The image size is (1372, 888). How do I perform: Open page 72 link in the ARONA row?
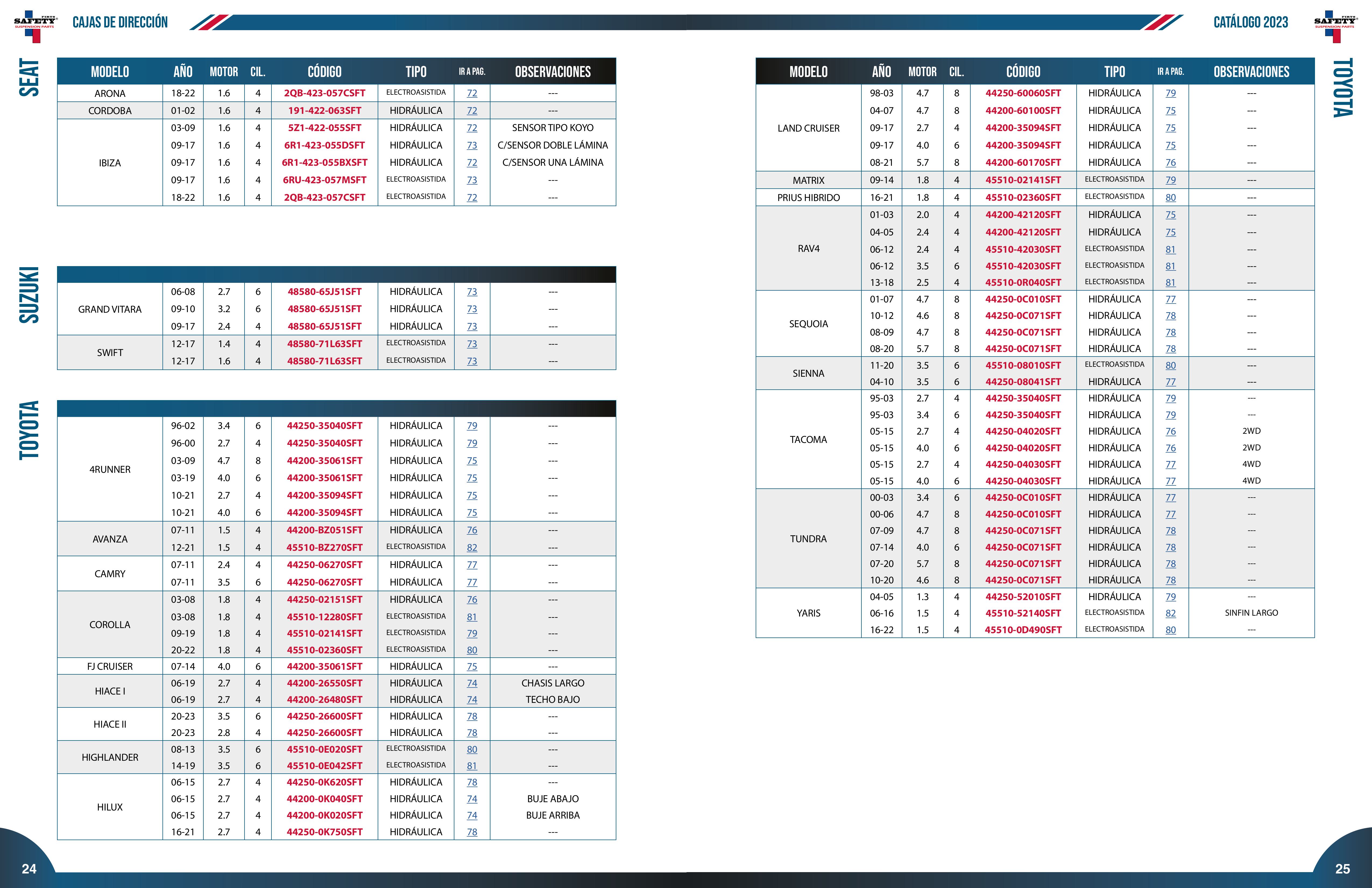click(472, 93)
